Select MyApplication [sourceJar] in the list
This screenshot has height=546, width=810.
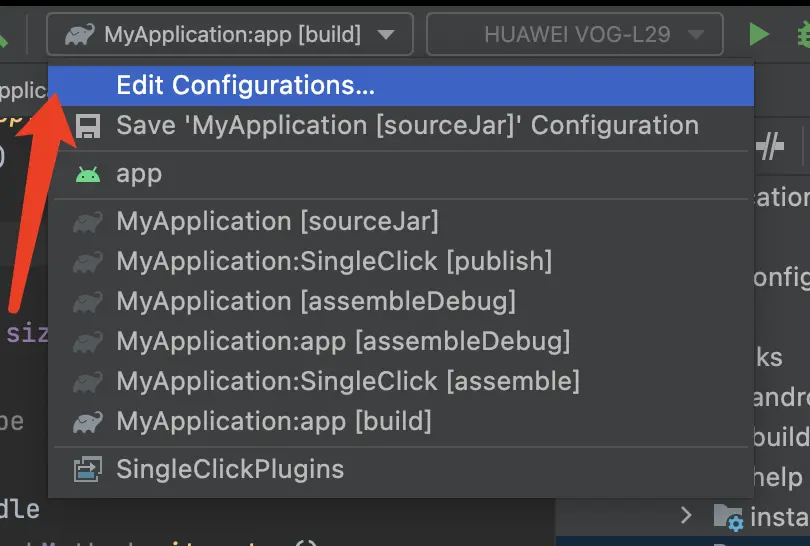tap(277, 222)
